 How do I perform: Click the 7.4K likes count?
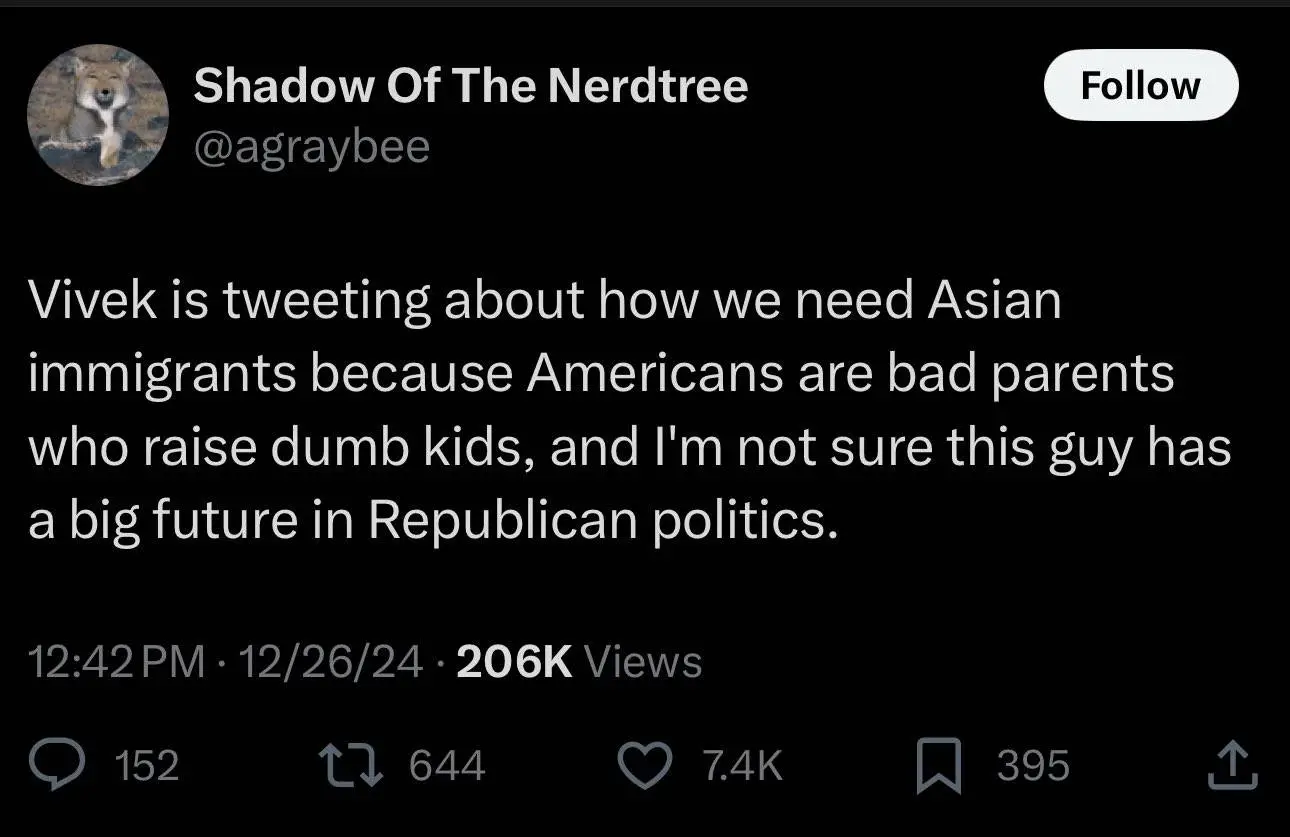742,766
